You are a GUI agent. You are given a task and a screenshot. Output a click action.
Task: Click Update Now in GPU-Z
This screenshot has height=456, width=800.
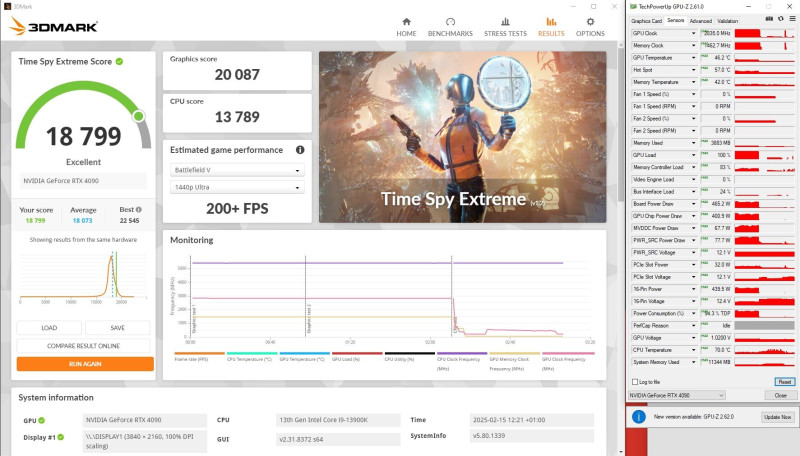tap(778, 417)
